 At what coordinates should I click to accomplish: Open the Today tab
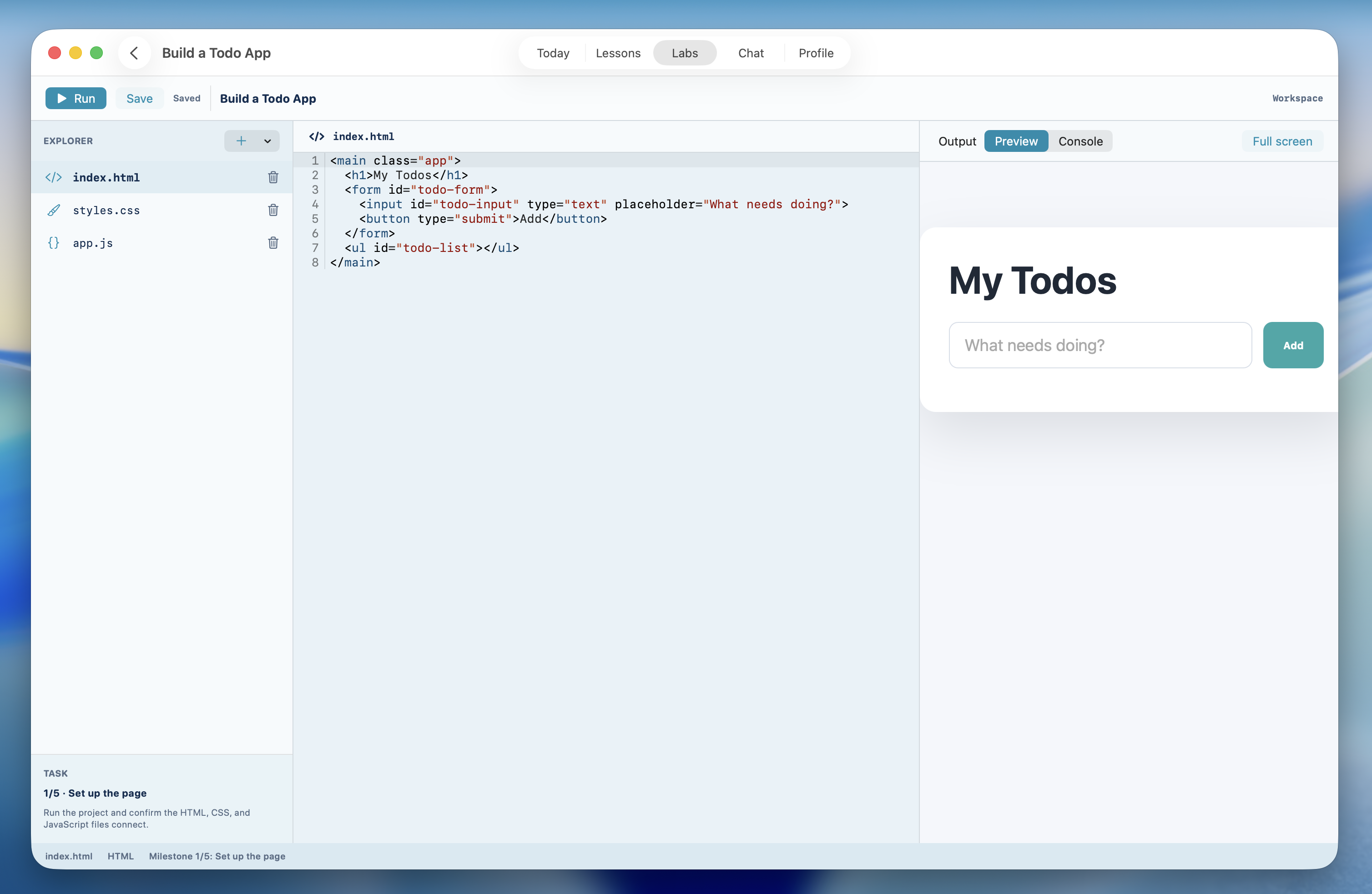pos(553,53)
